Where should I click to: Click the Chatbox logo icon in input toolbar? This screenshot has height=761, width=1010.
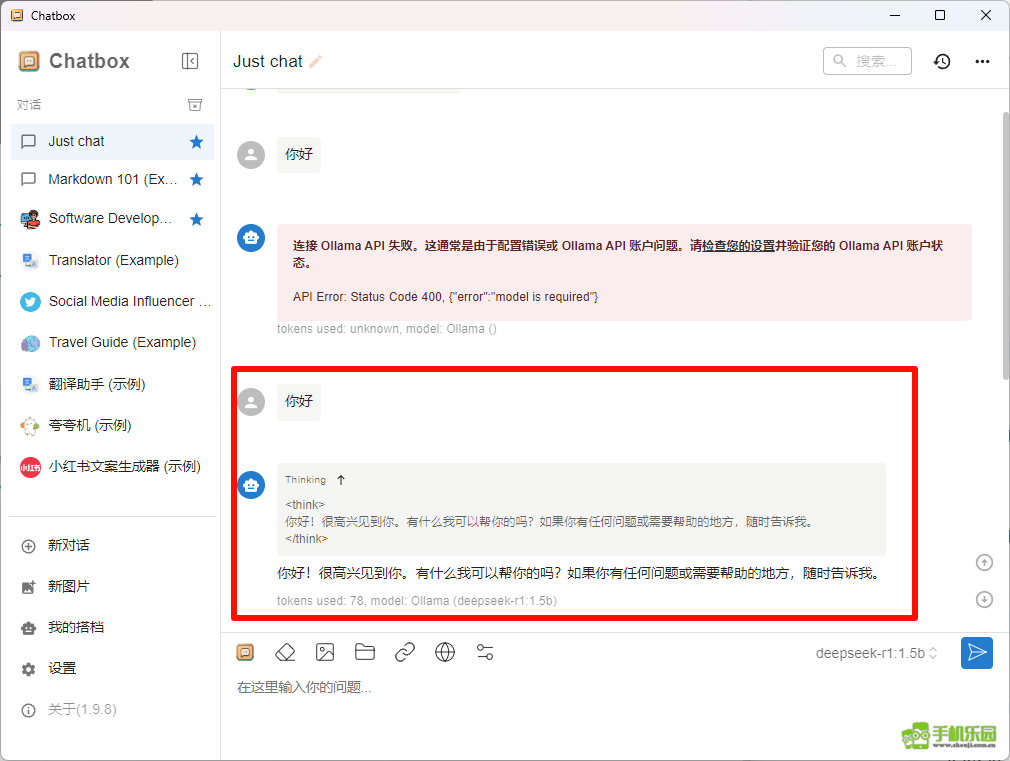click(245, 653)
